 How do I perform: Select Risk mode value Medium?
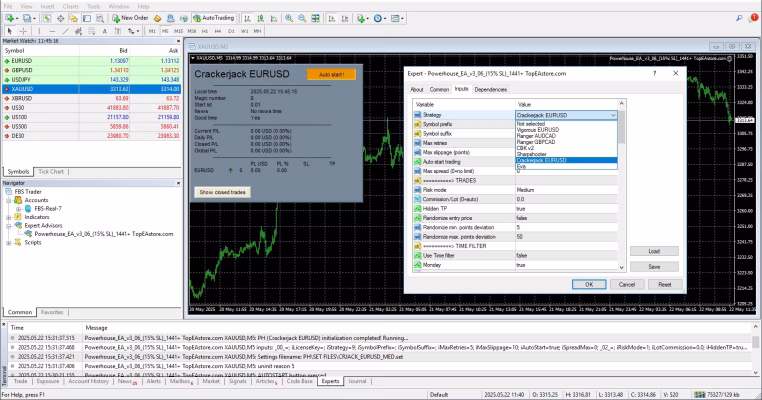(566, 190)
